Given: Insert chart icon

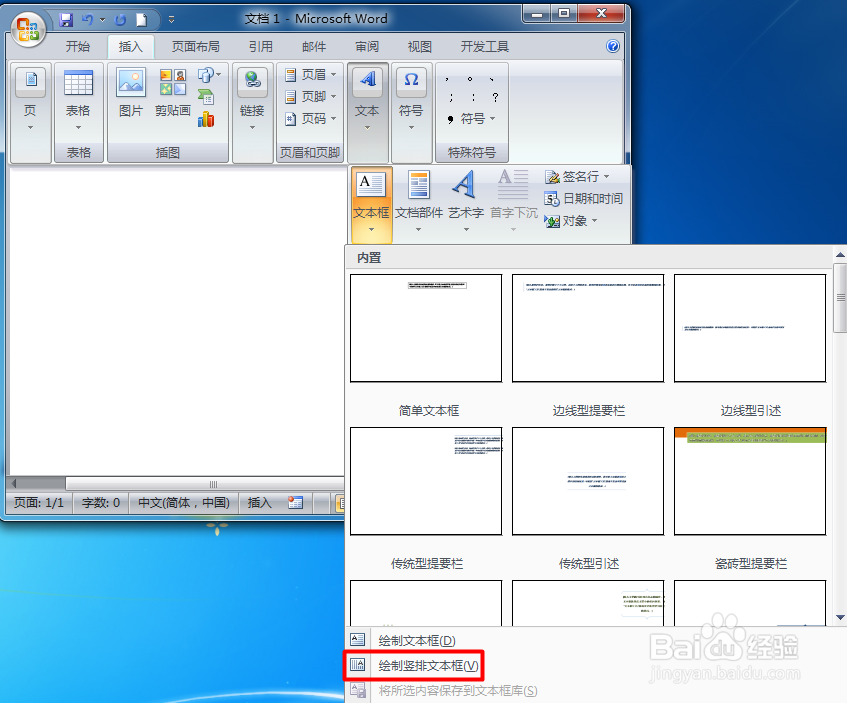Looking at the screenshot, I should 206,119.
